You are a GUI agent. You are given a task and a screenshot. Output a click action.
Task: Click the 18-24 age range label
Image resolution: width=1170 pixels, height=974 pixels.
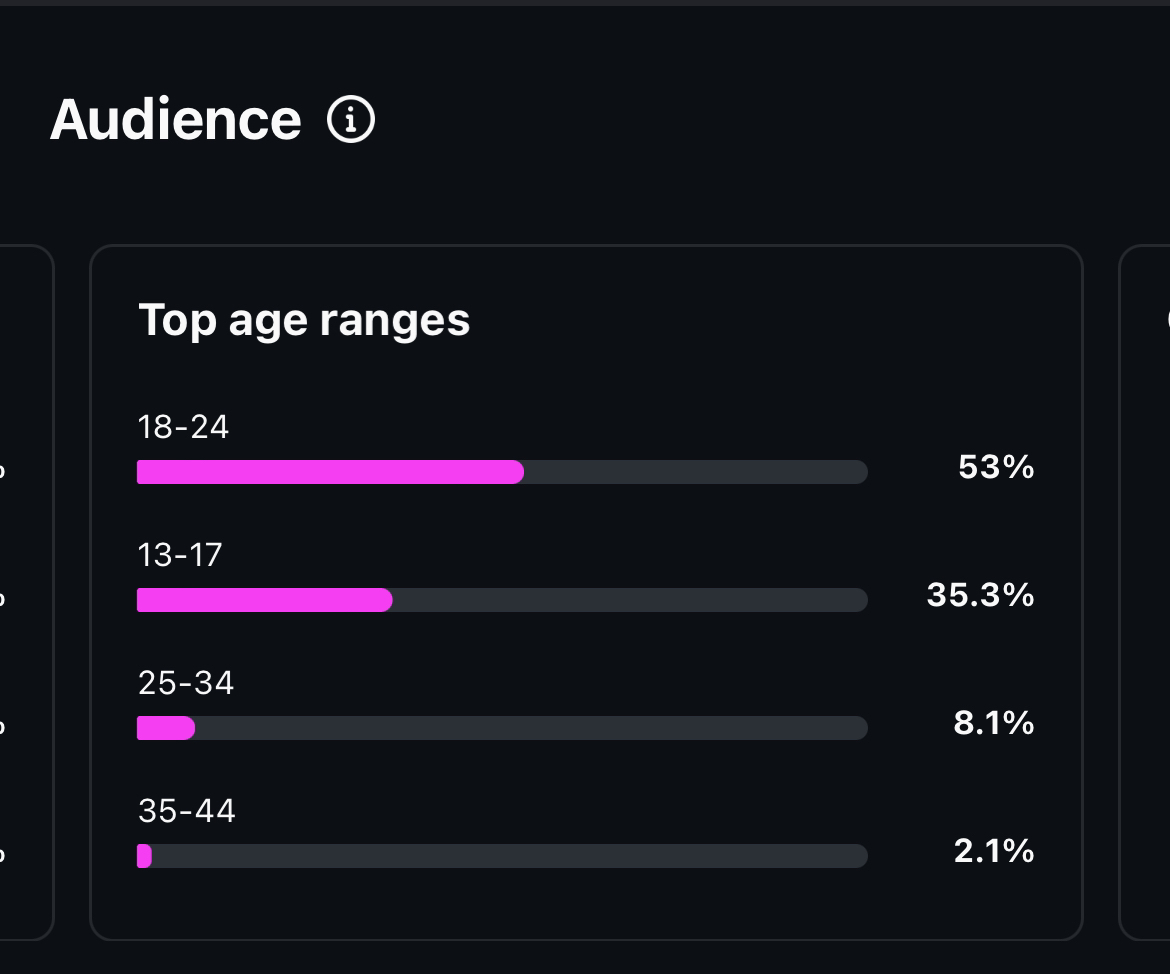click(183, 428)
